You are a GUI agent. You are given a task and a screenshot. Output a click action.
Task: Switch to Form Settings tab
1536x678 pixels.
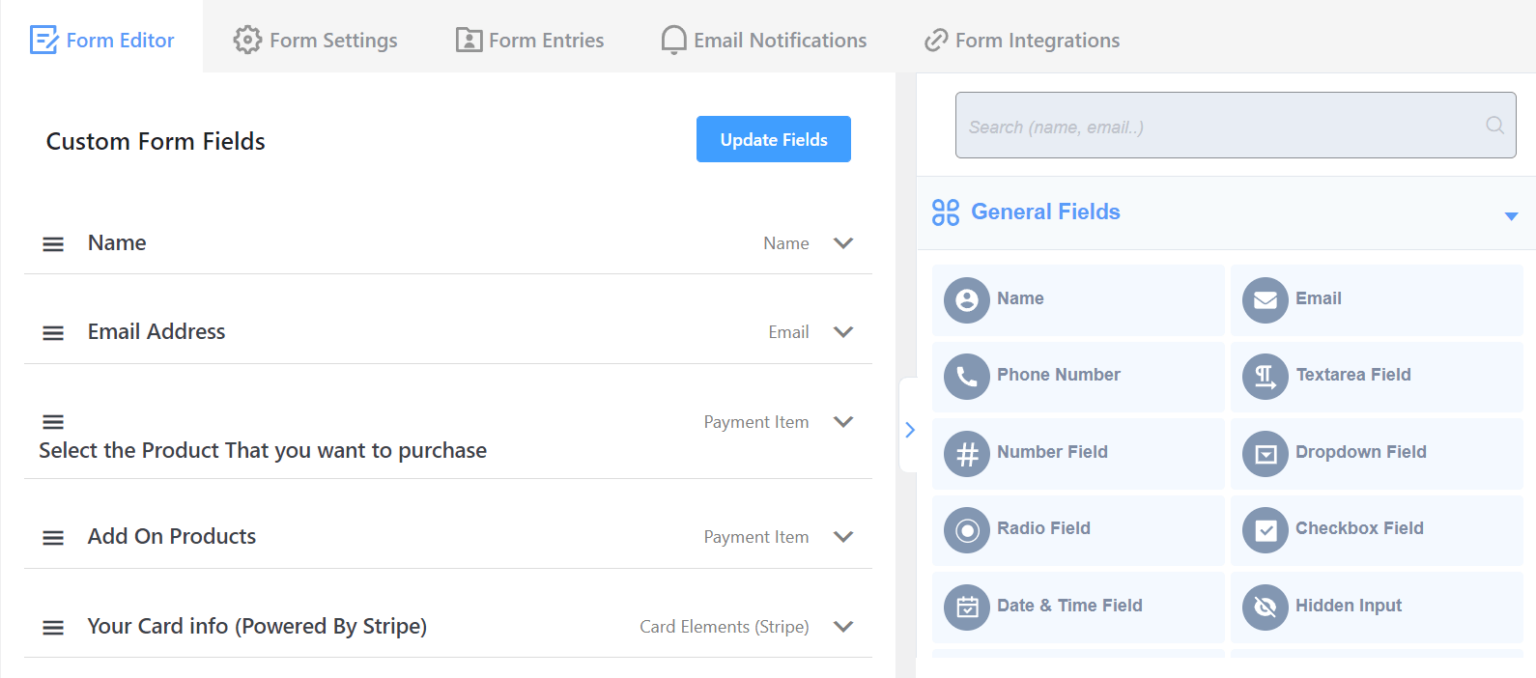pos(315,40)
